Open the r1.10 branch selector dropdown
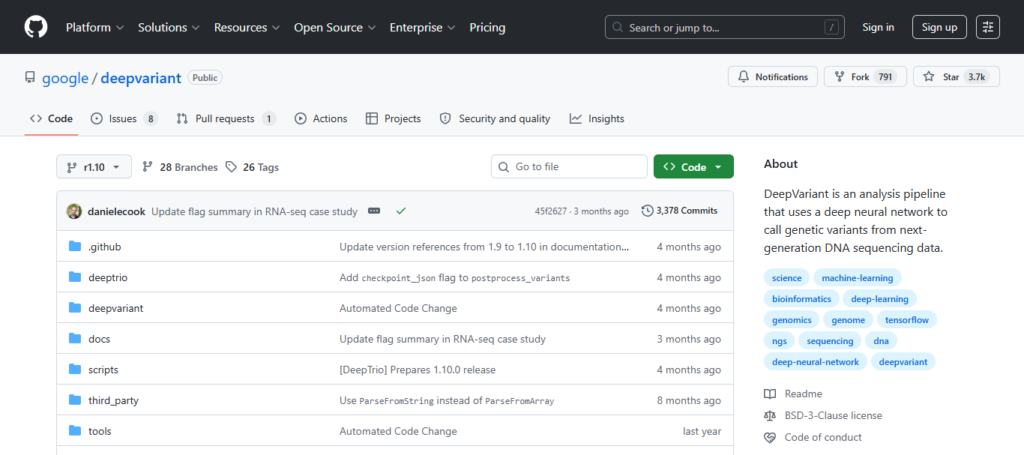The height and width of the screenshot is (455, 1024). coord(93,166)
